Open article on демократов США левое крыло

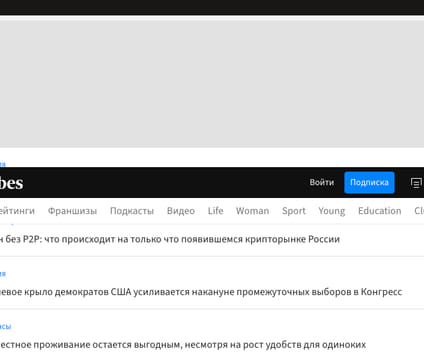(201, 292)
